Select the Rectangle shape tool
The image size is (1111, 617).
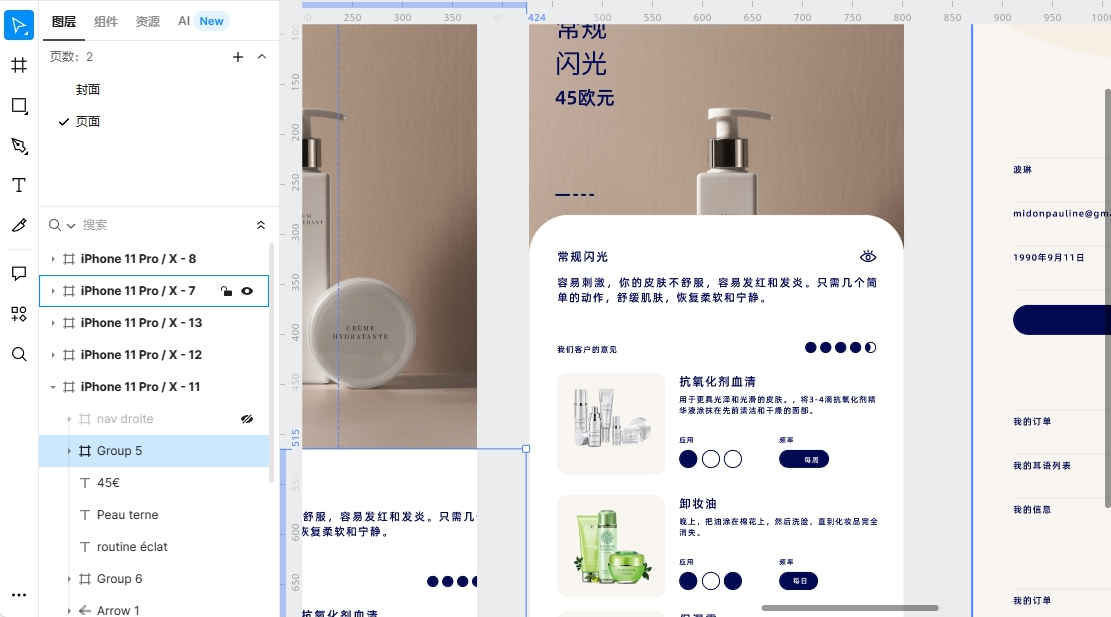coord(19,106)
